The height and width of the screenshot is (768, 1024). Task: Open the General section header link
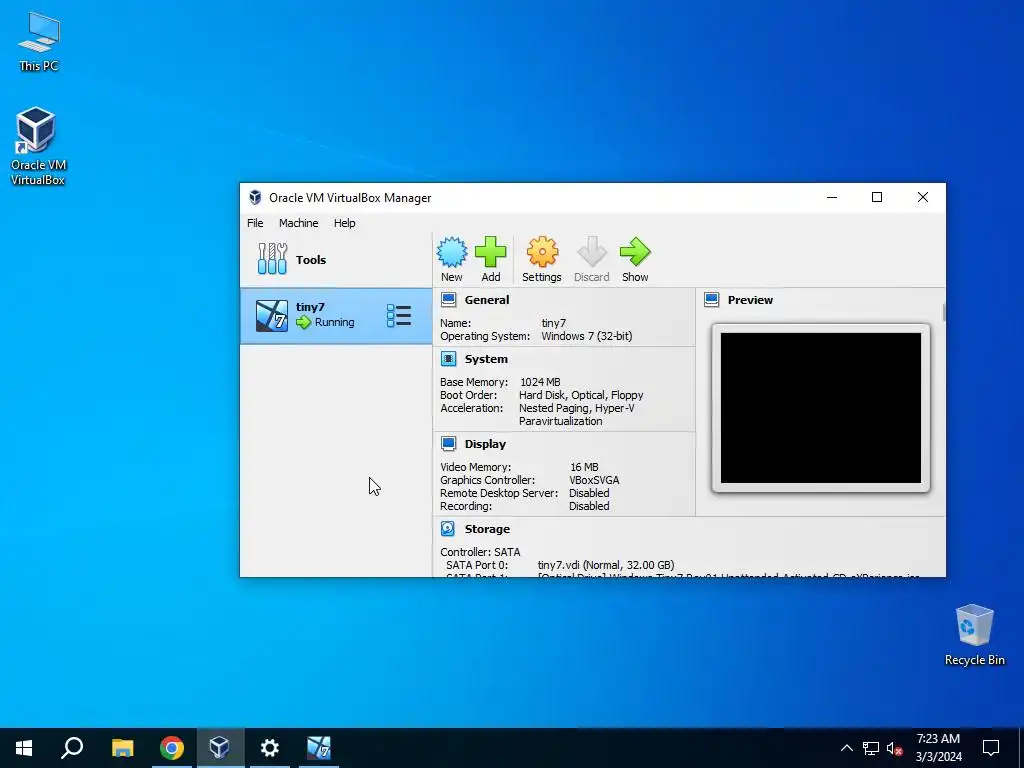click(x=487, y=300)
